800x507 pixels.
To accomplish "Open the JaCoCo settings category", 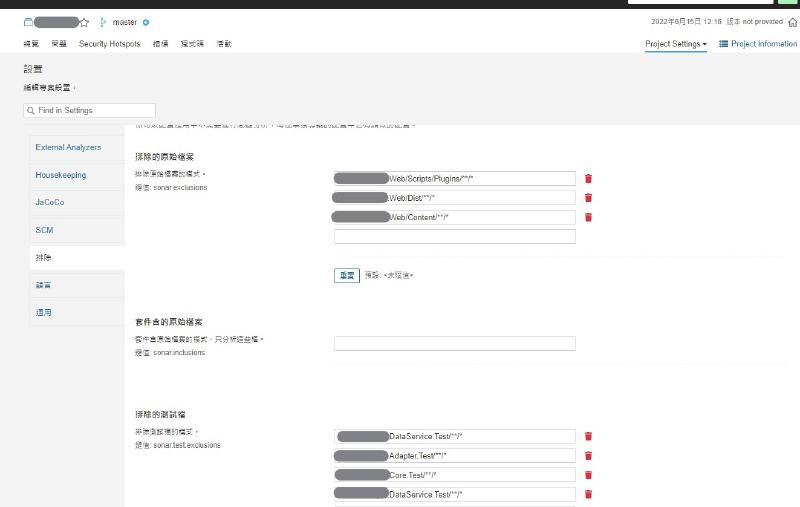I will point(49,203).
